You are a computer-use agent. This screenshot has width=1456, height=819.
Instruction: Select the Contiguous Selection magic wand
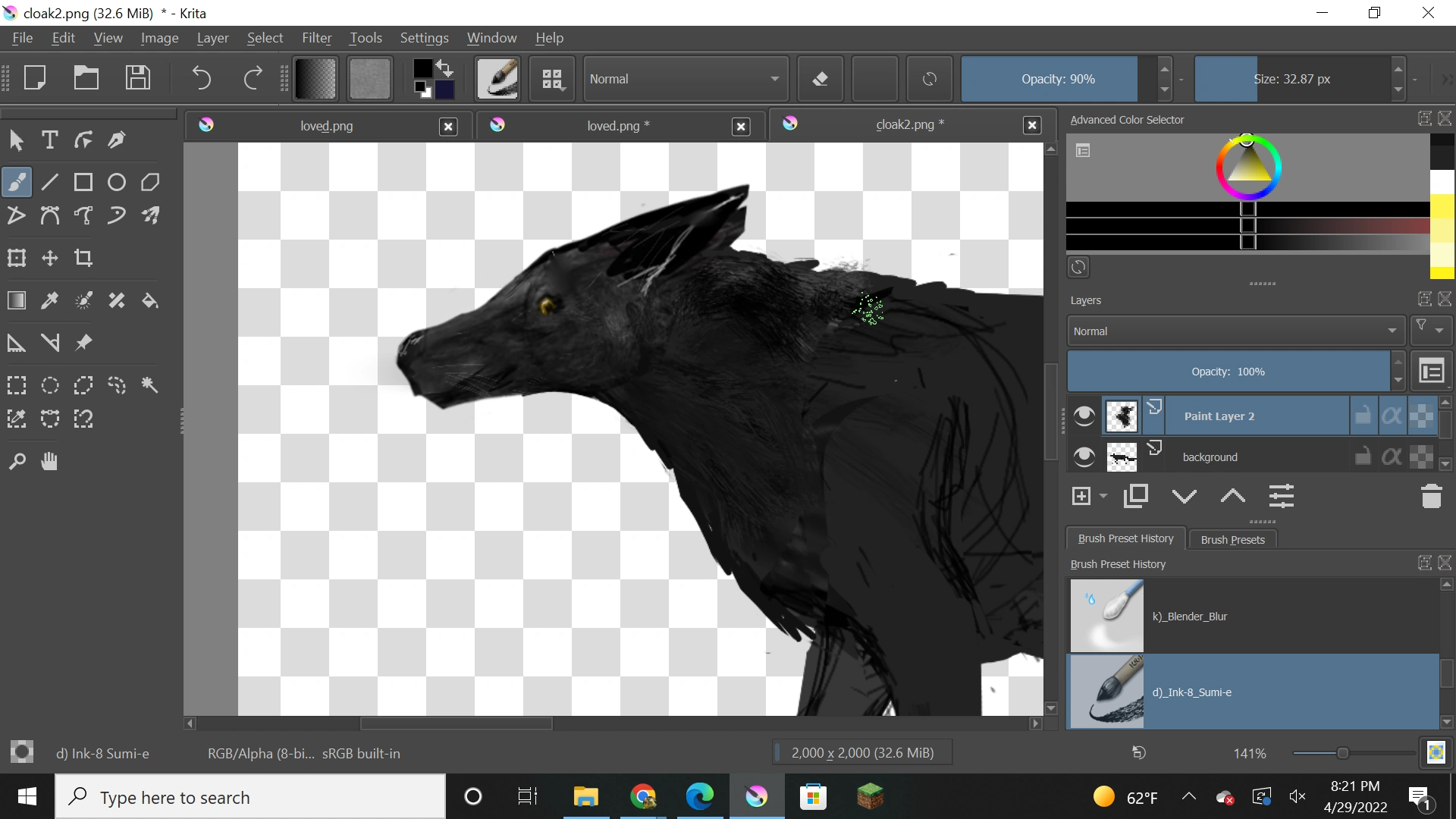[150, 385]
